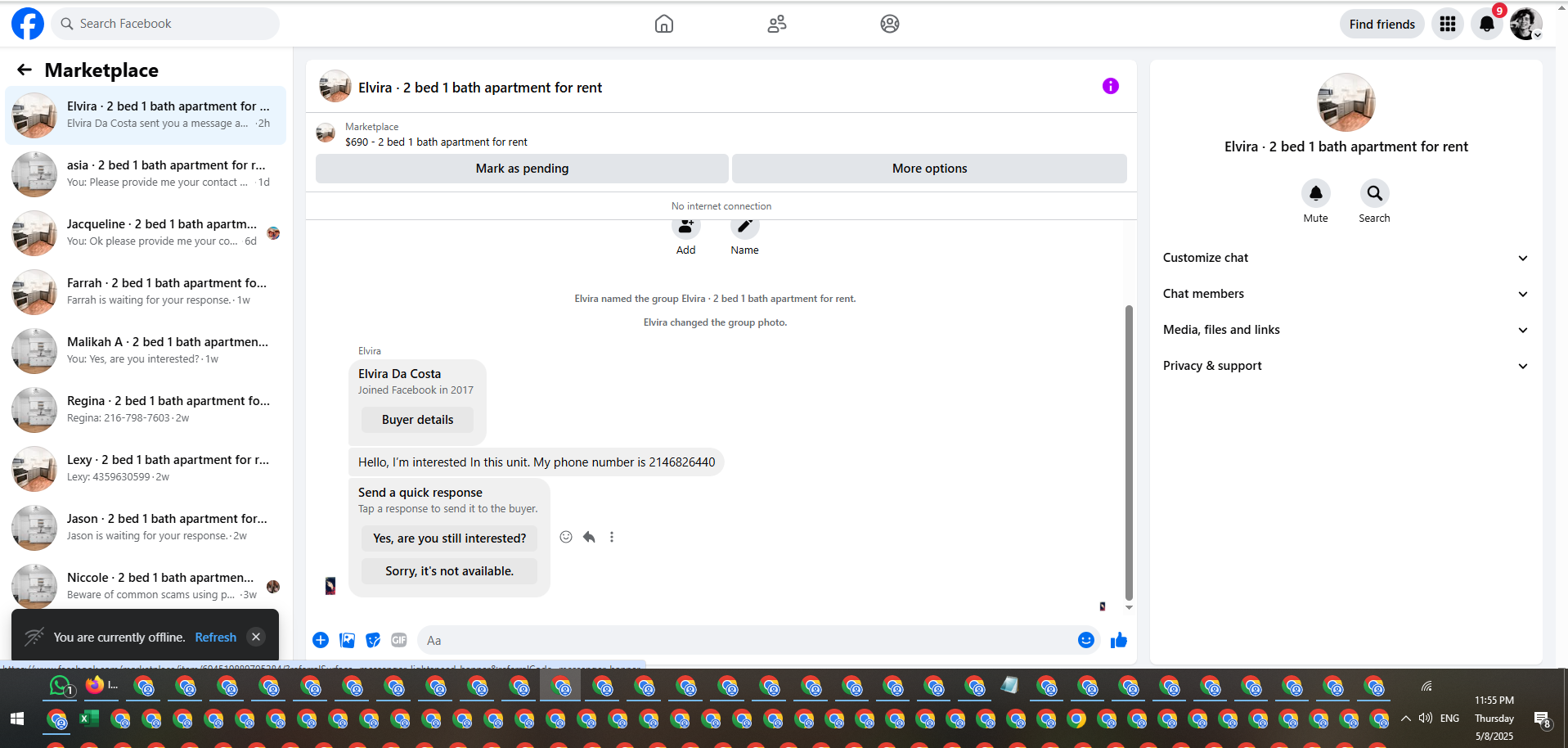Switch input language ENG indicator
The height and width of the screenshot is (748, 1568).
pos(1449,719)
